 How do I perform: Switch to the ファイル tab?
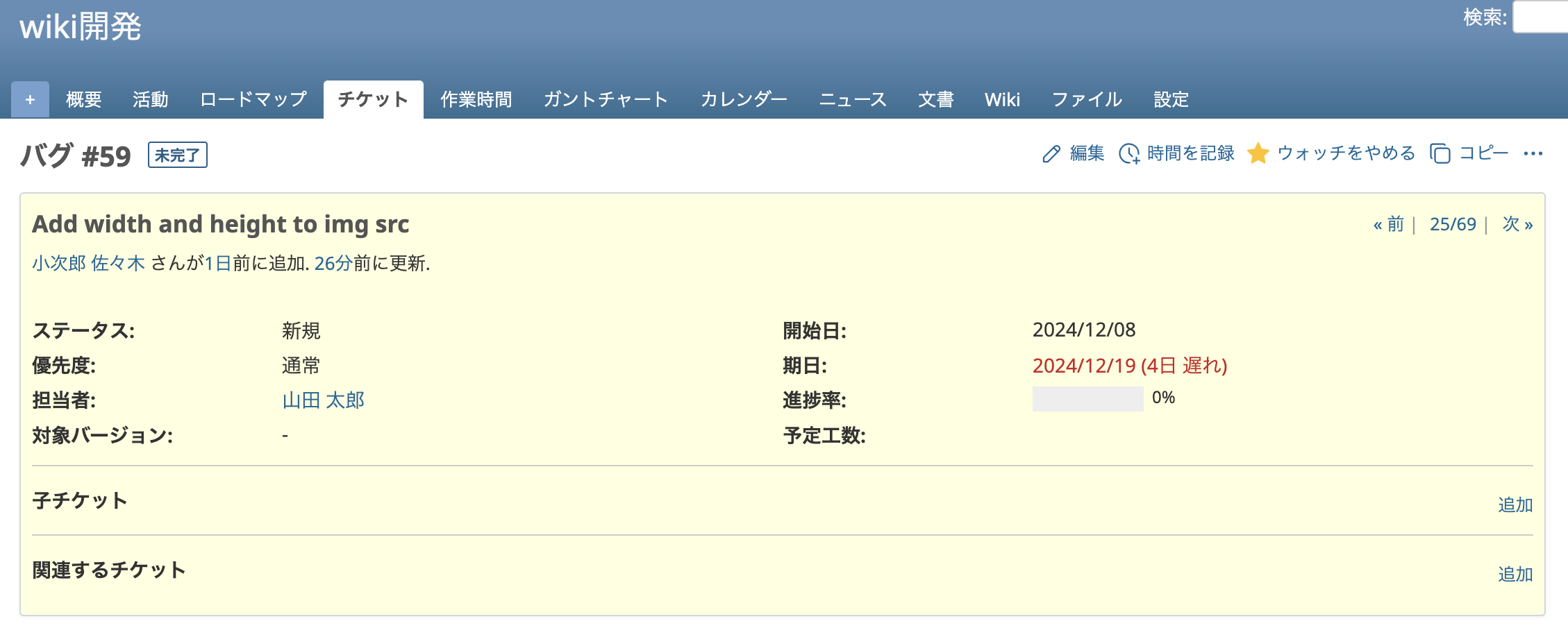tap(1087, 100)
